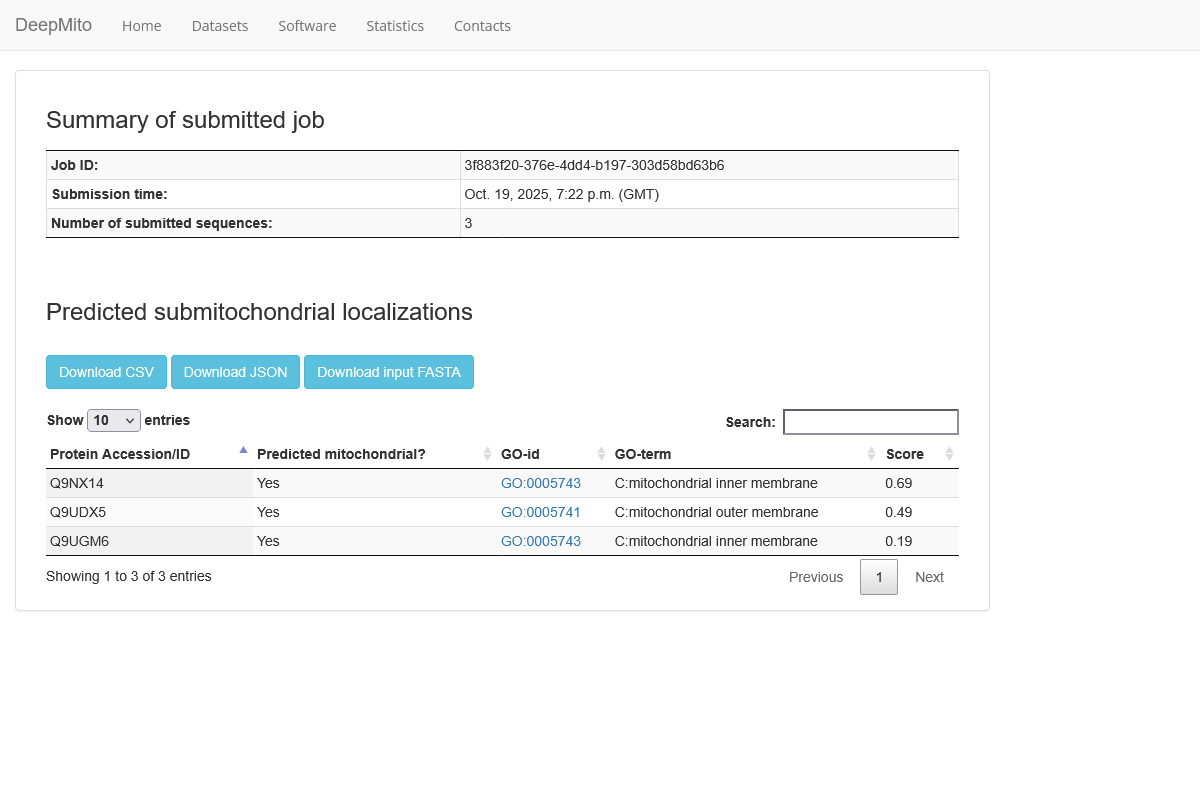Click inside the Search field
The image size is (1200, 800).
coord(870,421)
